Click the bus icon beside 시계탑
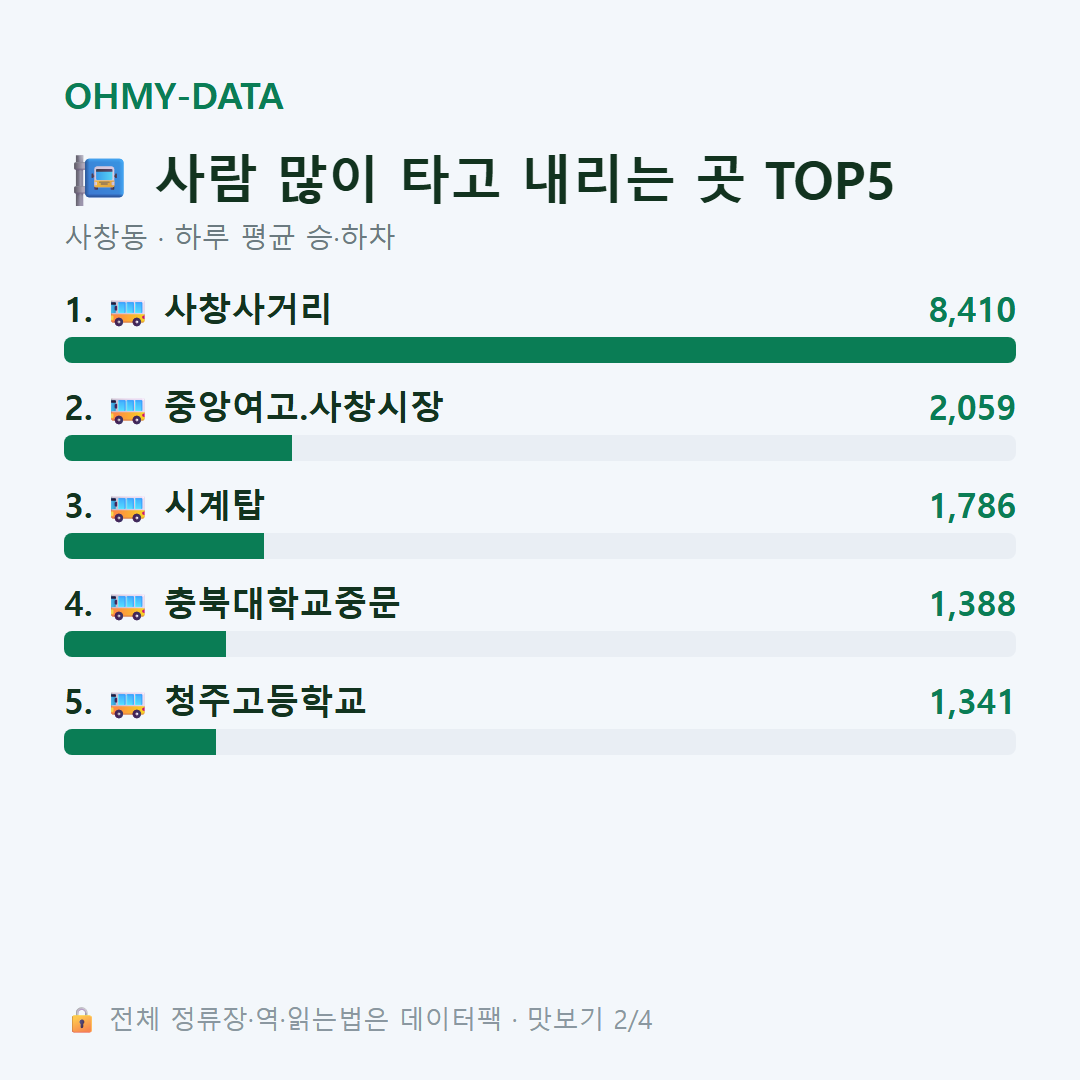The width and height of the screenshot is (1080, 1080). point(128,509)
